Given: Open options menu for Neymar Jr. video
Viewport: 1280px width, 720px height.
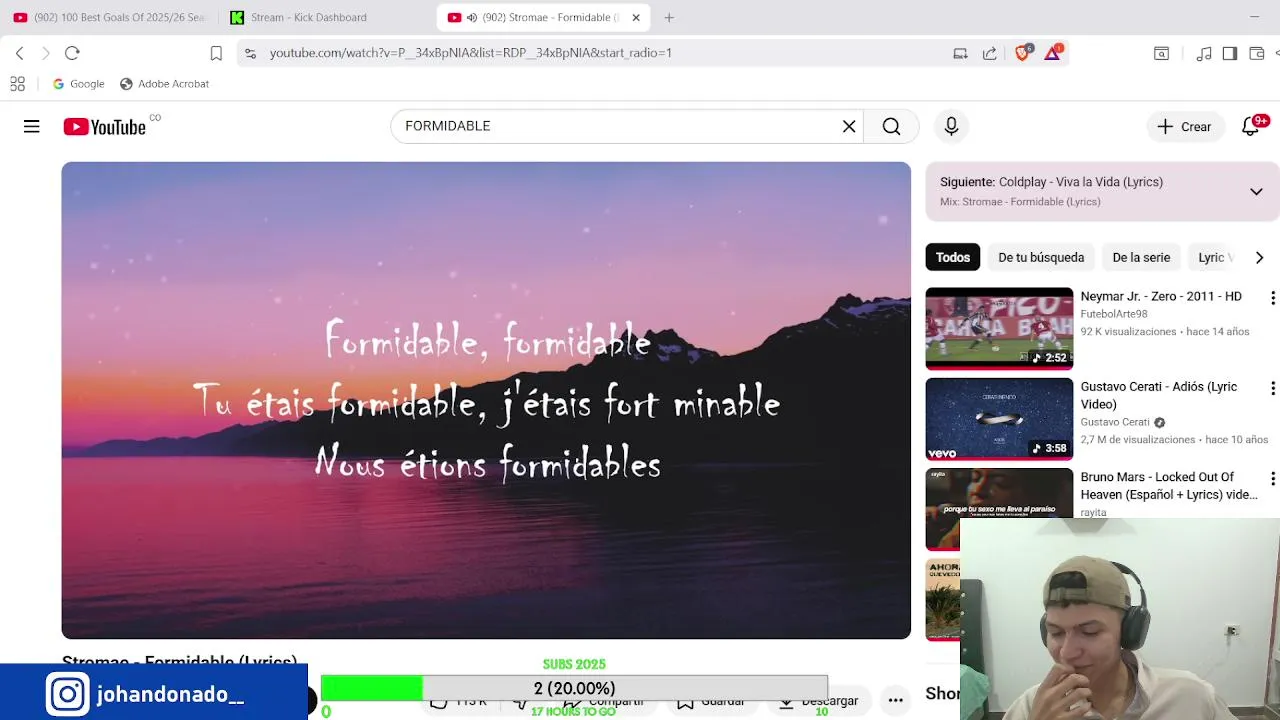Looking at the screenshot, I should pos(1272,298).
